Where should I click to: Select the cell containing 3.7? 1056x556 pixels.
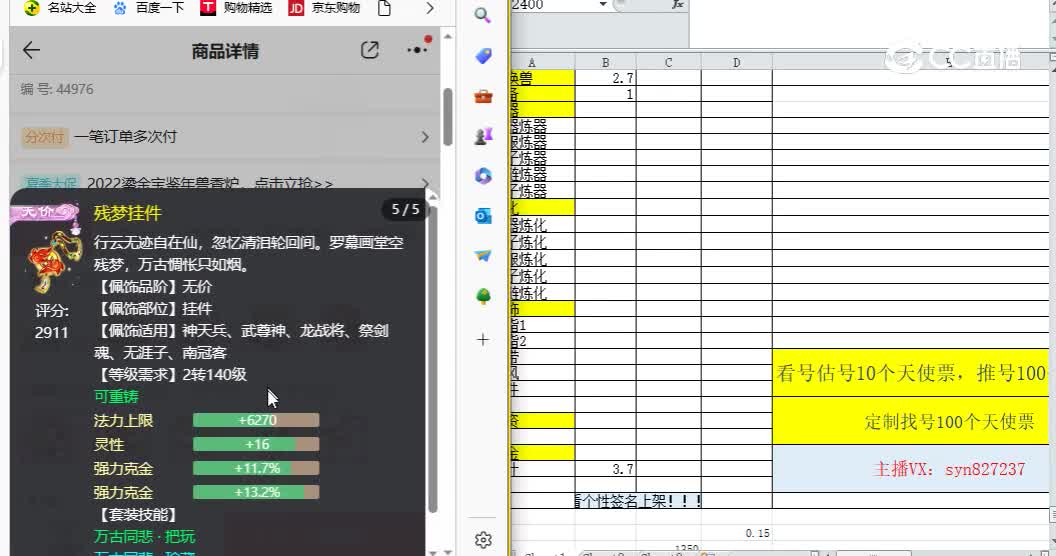605,468
